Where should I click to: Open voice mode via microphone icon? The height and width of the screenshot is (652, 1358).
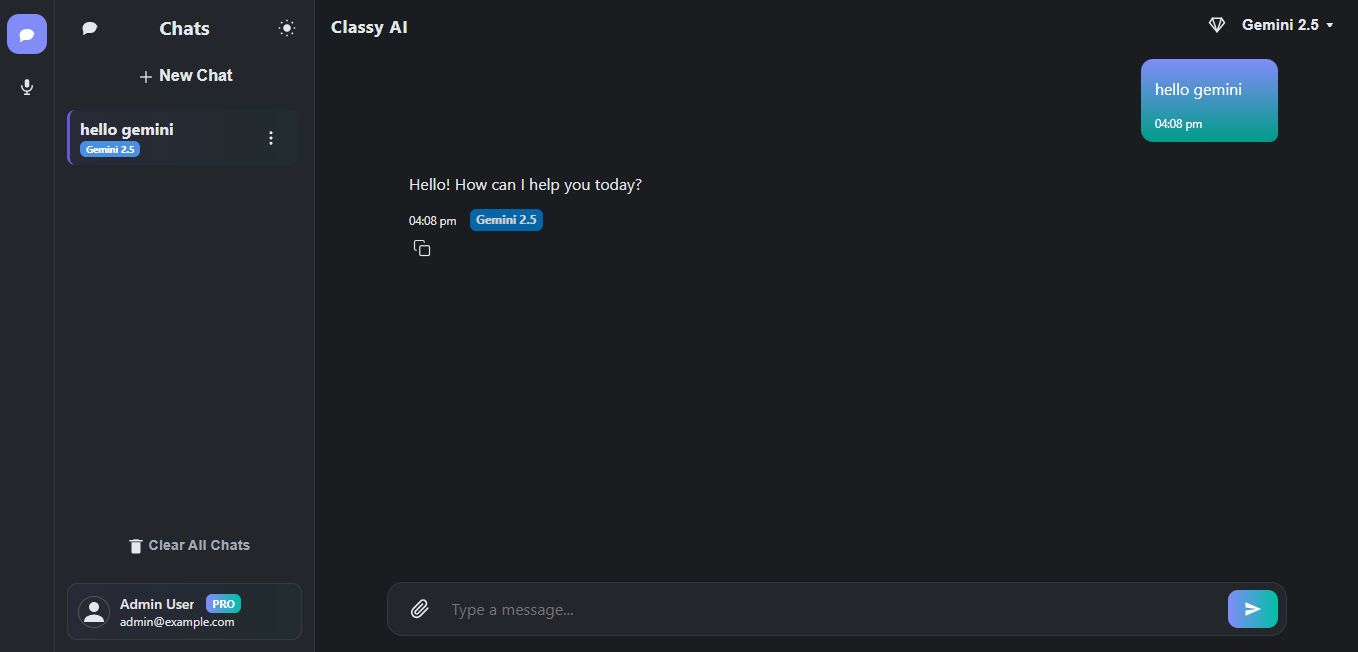[27, 87]
